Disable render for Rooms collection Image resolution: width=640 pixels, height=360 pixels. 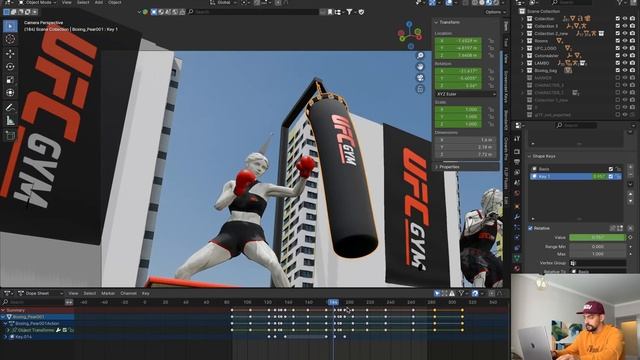(x=632, y=41)
